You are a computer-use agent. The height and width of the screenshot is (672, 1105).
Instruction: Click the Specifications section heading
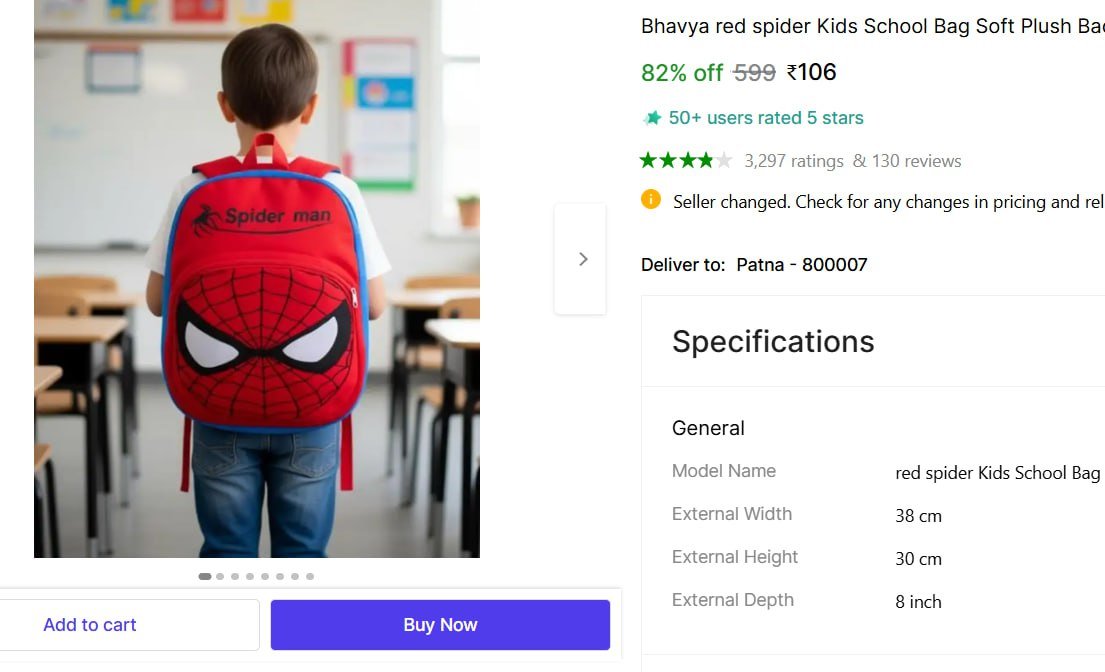pos(773,342)
